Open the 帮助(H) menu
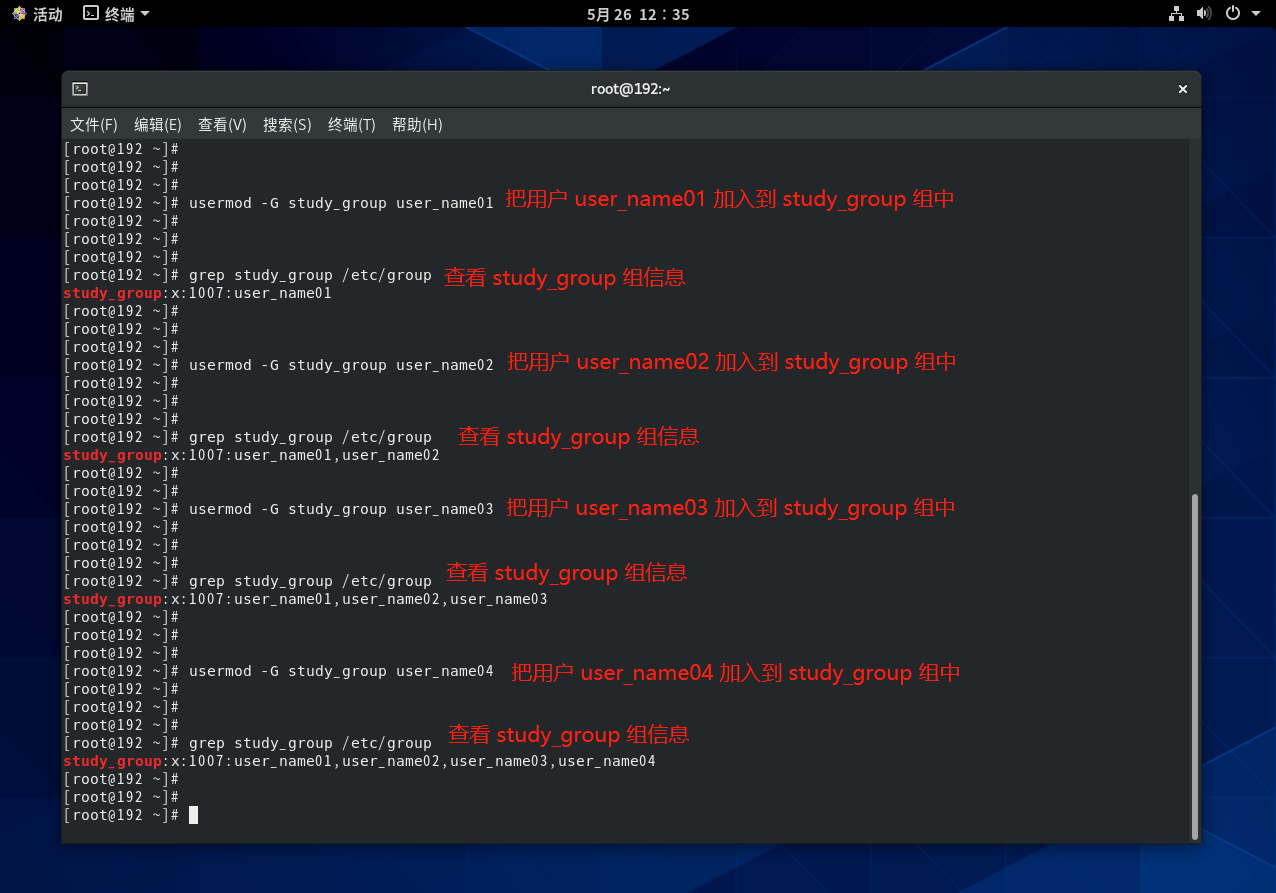 coord(417,125)
